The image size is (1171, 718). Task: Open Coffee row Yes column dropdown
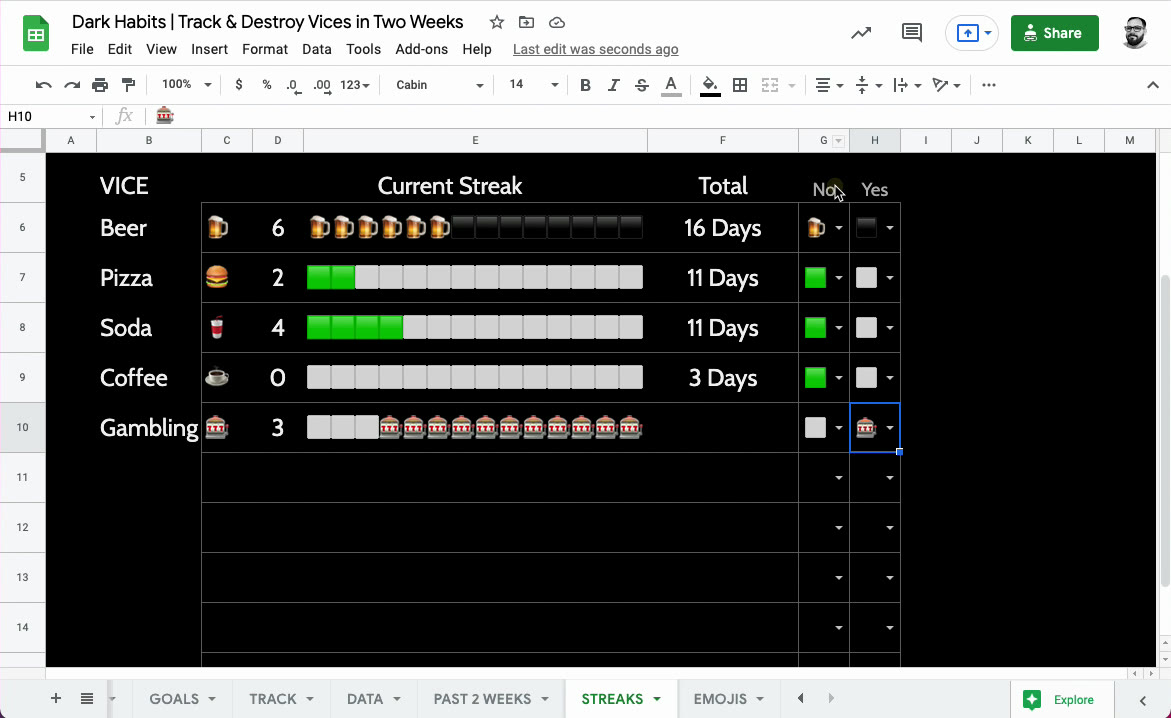pyautogui.click(x=889, y=378)
